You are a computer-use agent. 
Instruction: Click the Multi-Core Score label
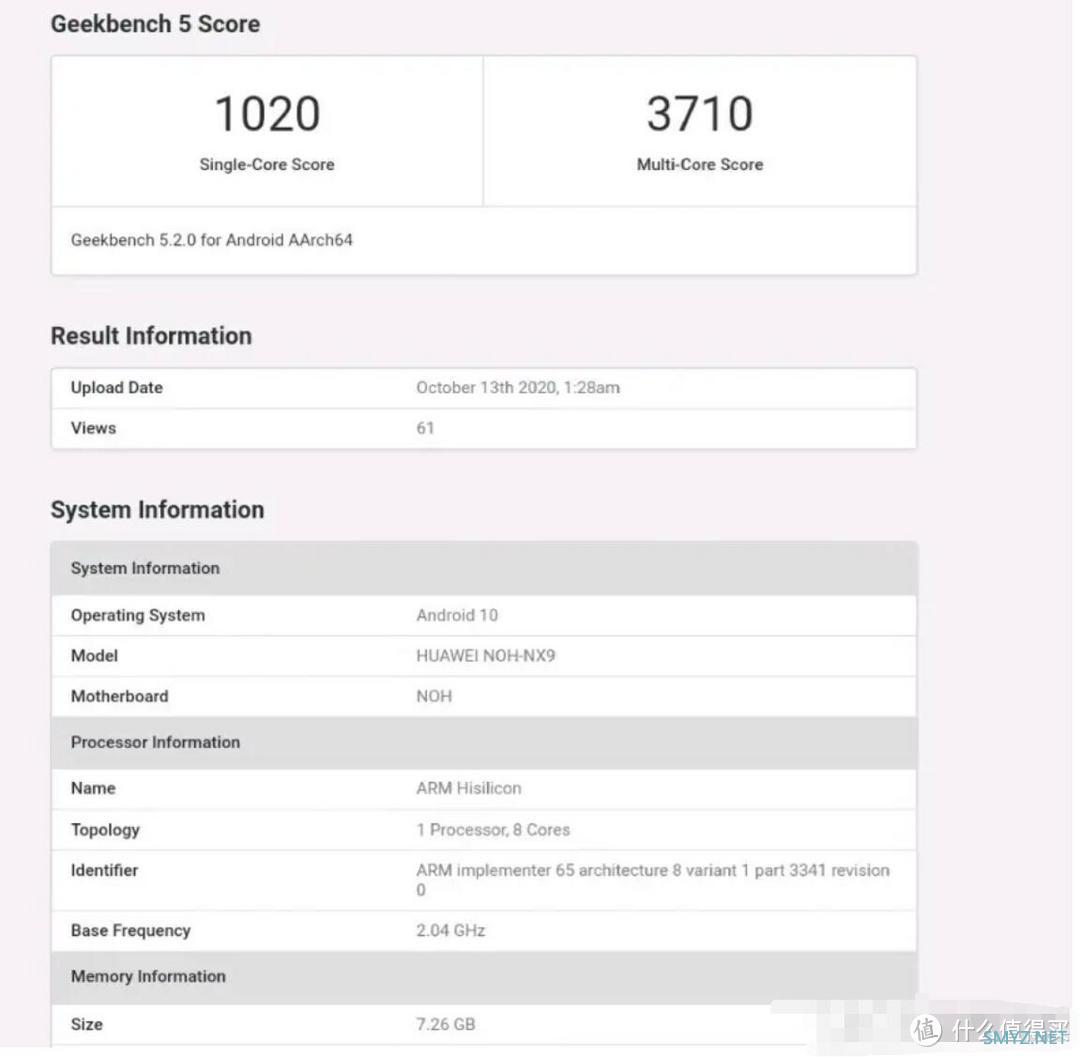(700, 165)
